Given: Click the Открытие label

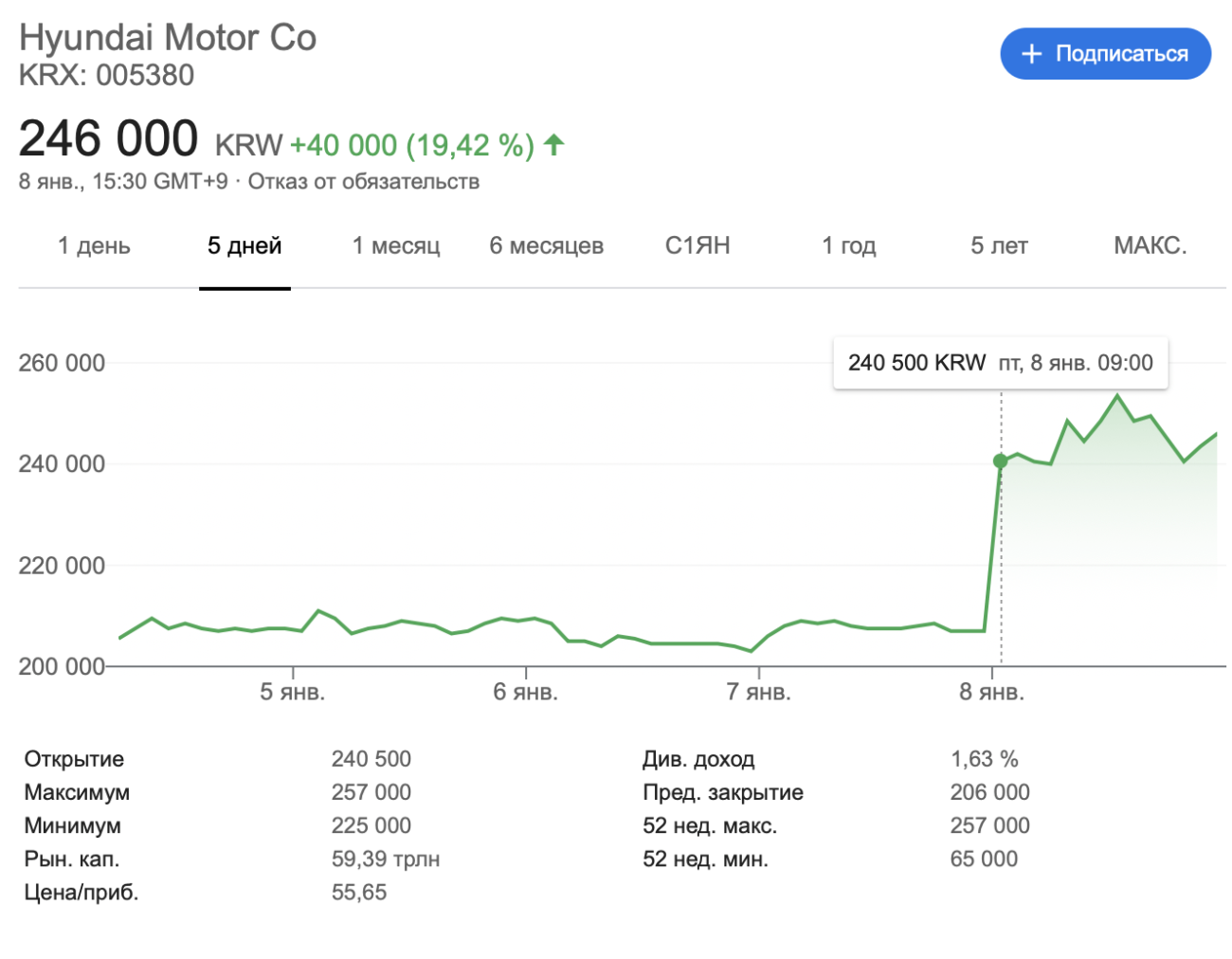Looking at the screenshot, I should click(x=74, y=759).
